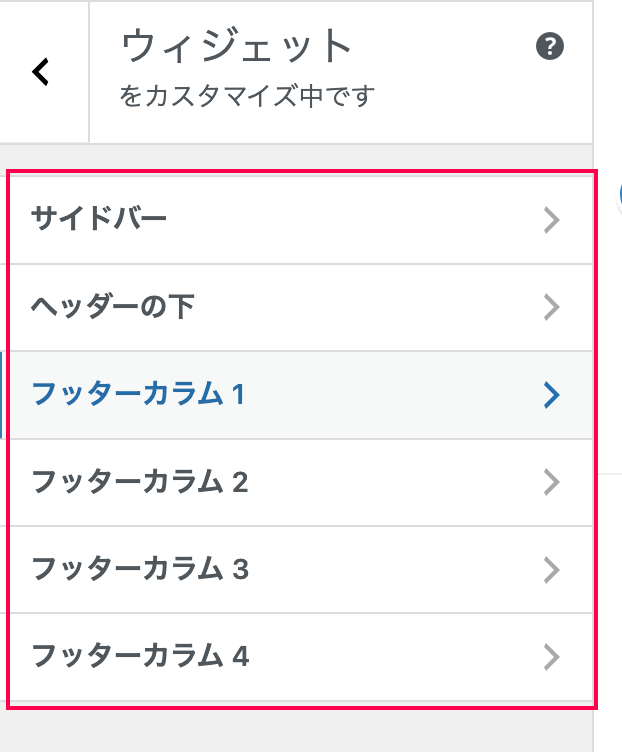Expand the highlighted フッターカラム 1 section
The height and width of the screenshot is (752, 622).
pos(301,395)
